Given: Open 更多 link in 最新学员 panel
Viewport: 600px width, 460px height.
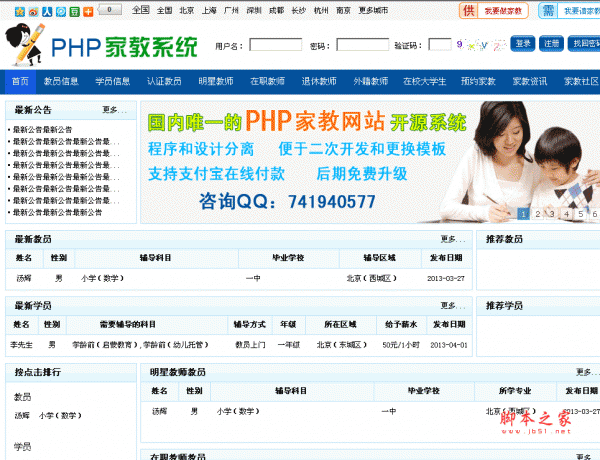Looking at the screenshot, I should pyautogui.click(x=453, y=306).
